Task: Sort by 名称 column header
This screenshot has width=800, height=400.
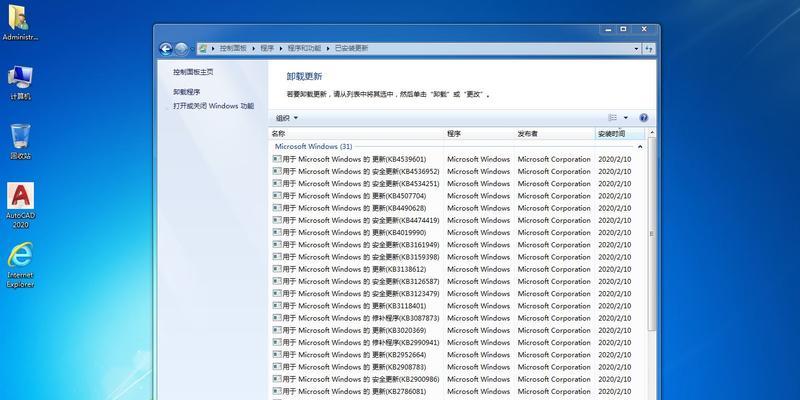Action: tap(356, 134)
